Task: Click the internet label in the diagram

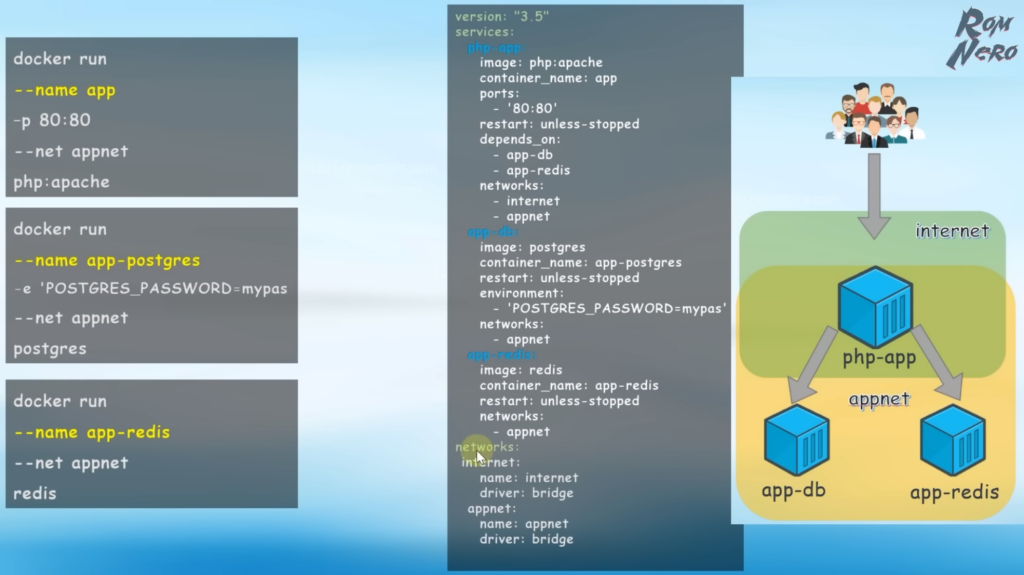Action: point(952,231)
